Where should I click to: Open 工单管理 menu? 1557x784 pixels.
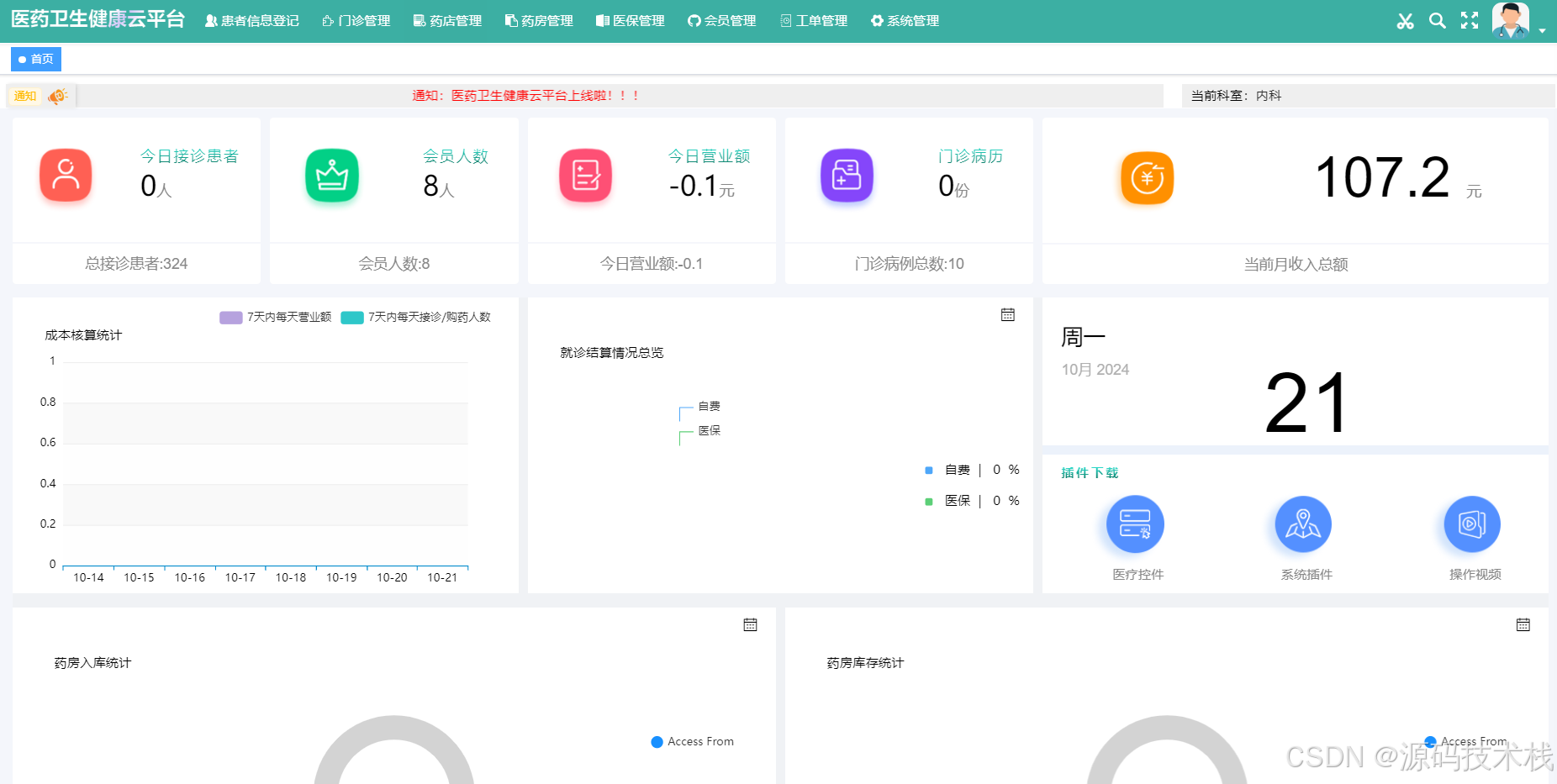(814, 21)
